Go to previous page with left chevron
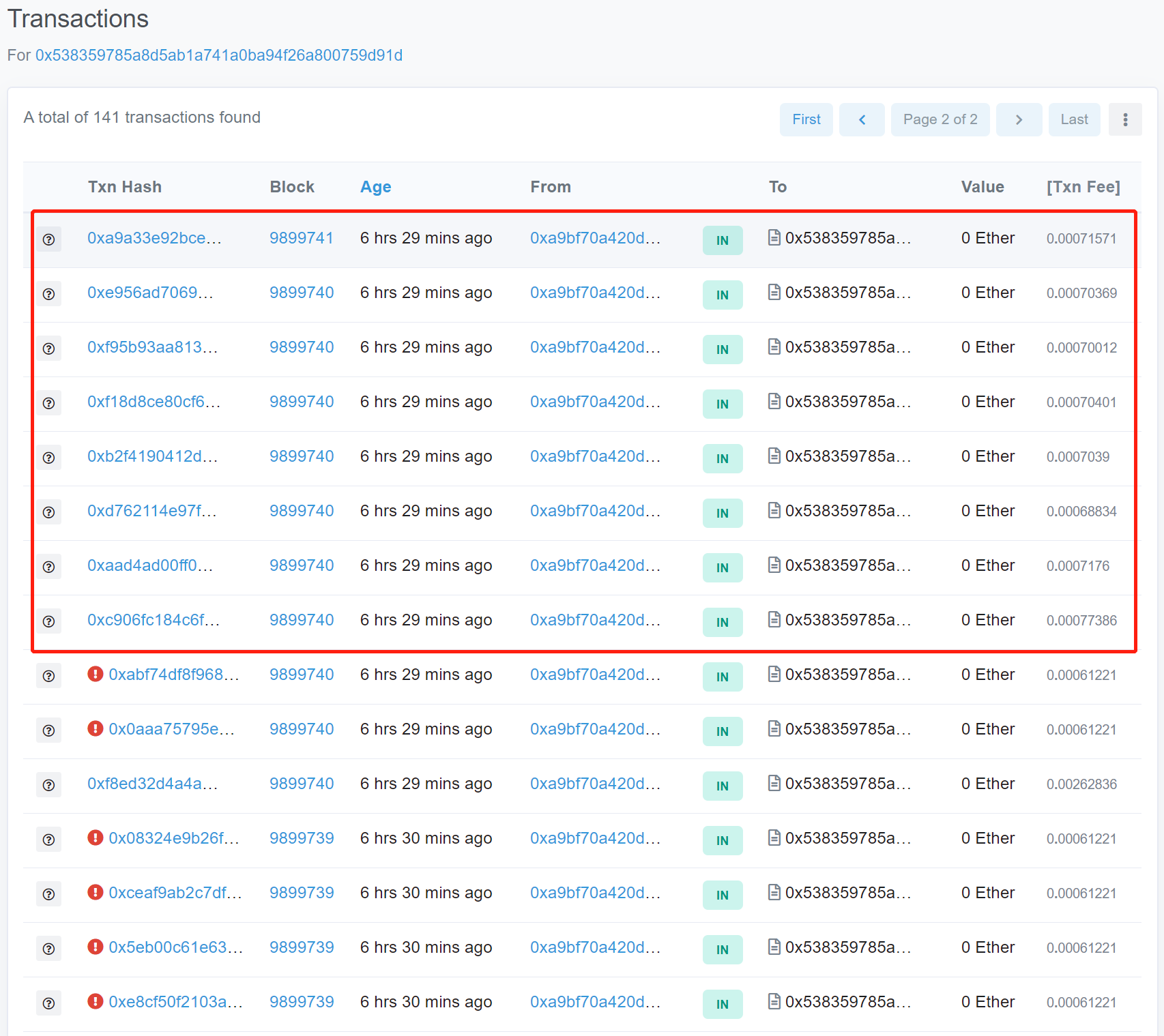1164x1036 pixels. [x=862, y=120]
